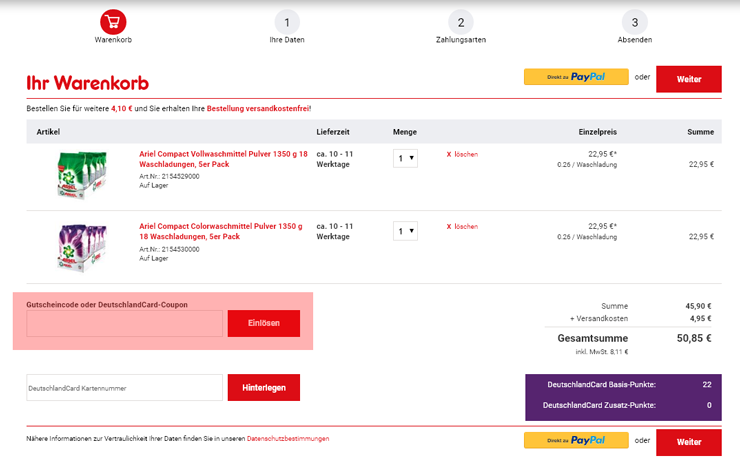Delete Vollwaschmittel item with löschen link
This screenshot has width=740, height=466.
tap(462, 154)
